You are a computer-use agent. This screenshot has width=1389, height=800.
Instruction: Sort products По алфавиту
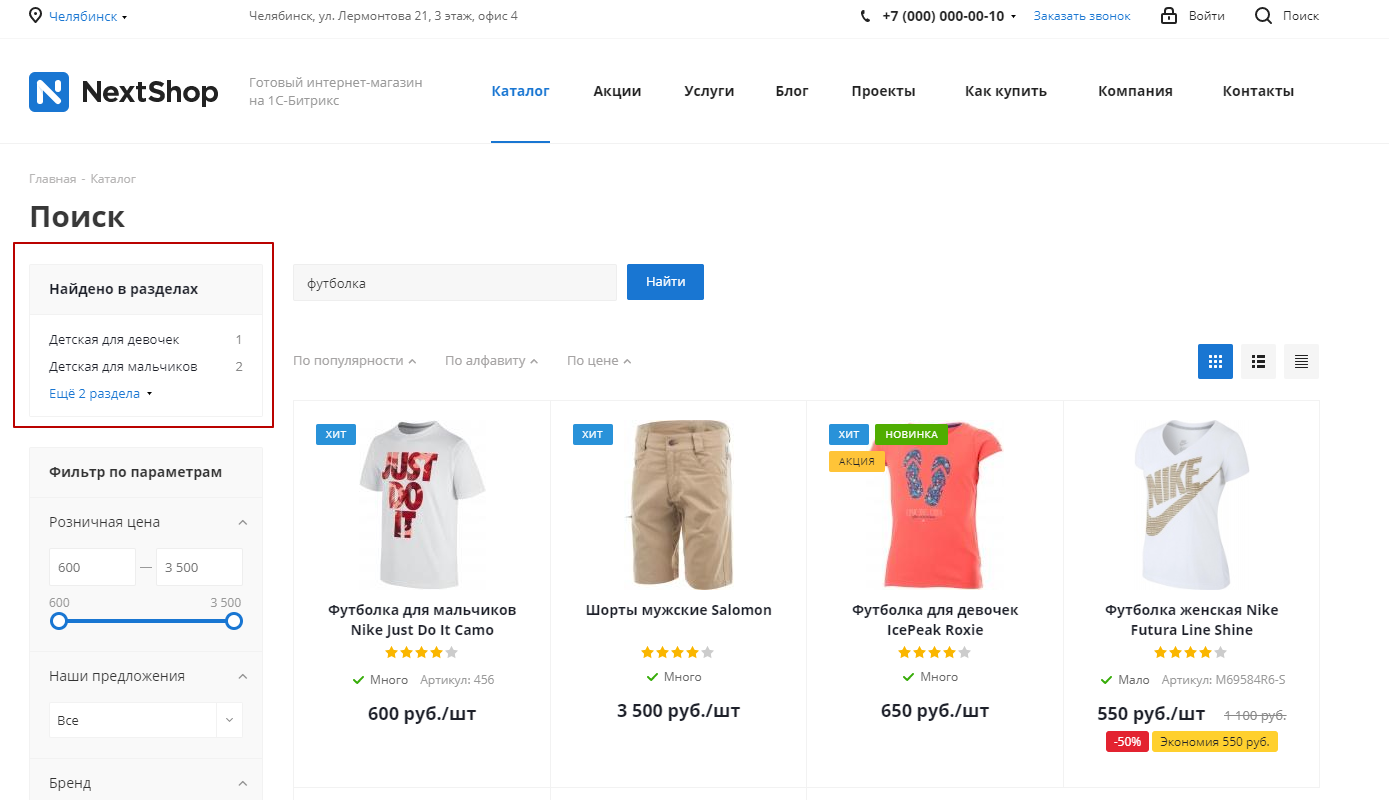pyautogui.click(x=492, y=361)
